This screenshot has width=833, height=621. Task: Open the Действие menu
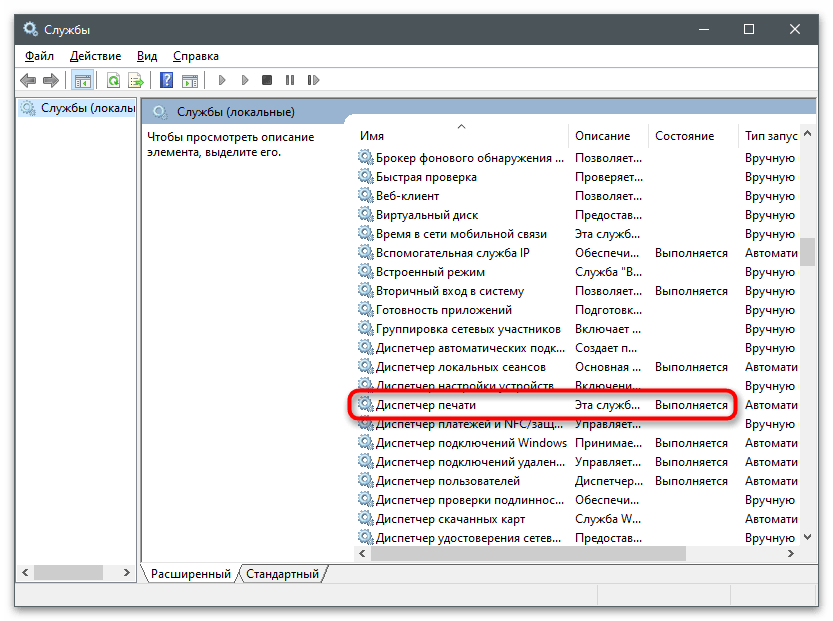point(97,56)
